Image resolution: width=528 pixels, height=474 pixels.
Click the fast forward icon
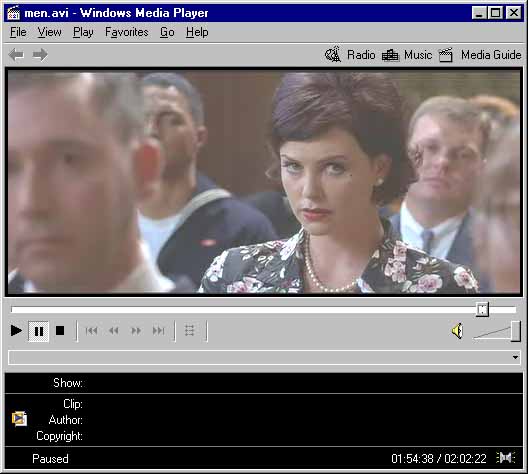coord(136,331)
